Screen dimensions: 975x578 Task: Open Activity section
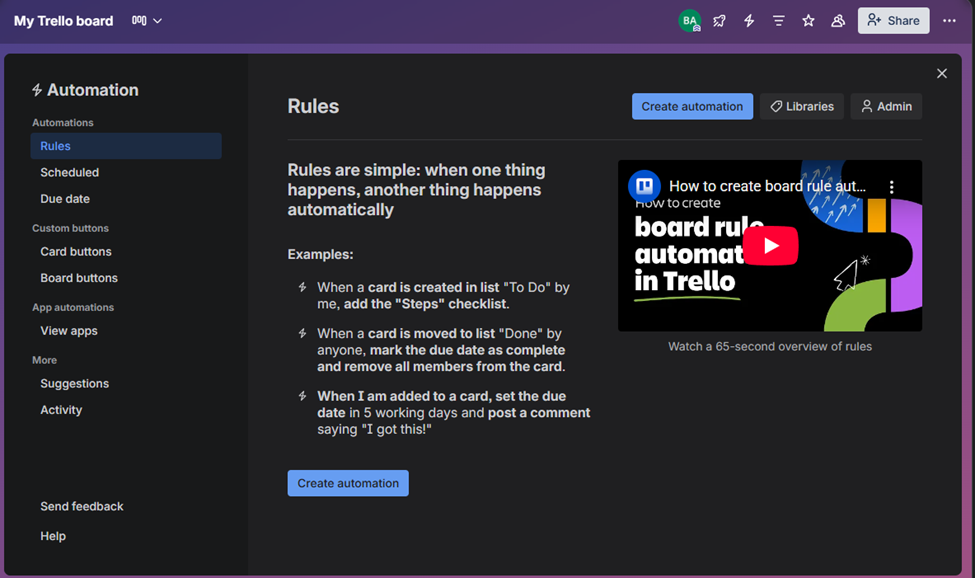126,410
